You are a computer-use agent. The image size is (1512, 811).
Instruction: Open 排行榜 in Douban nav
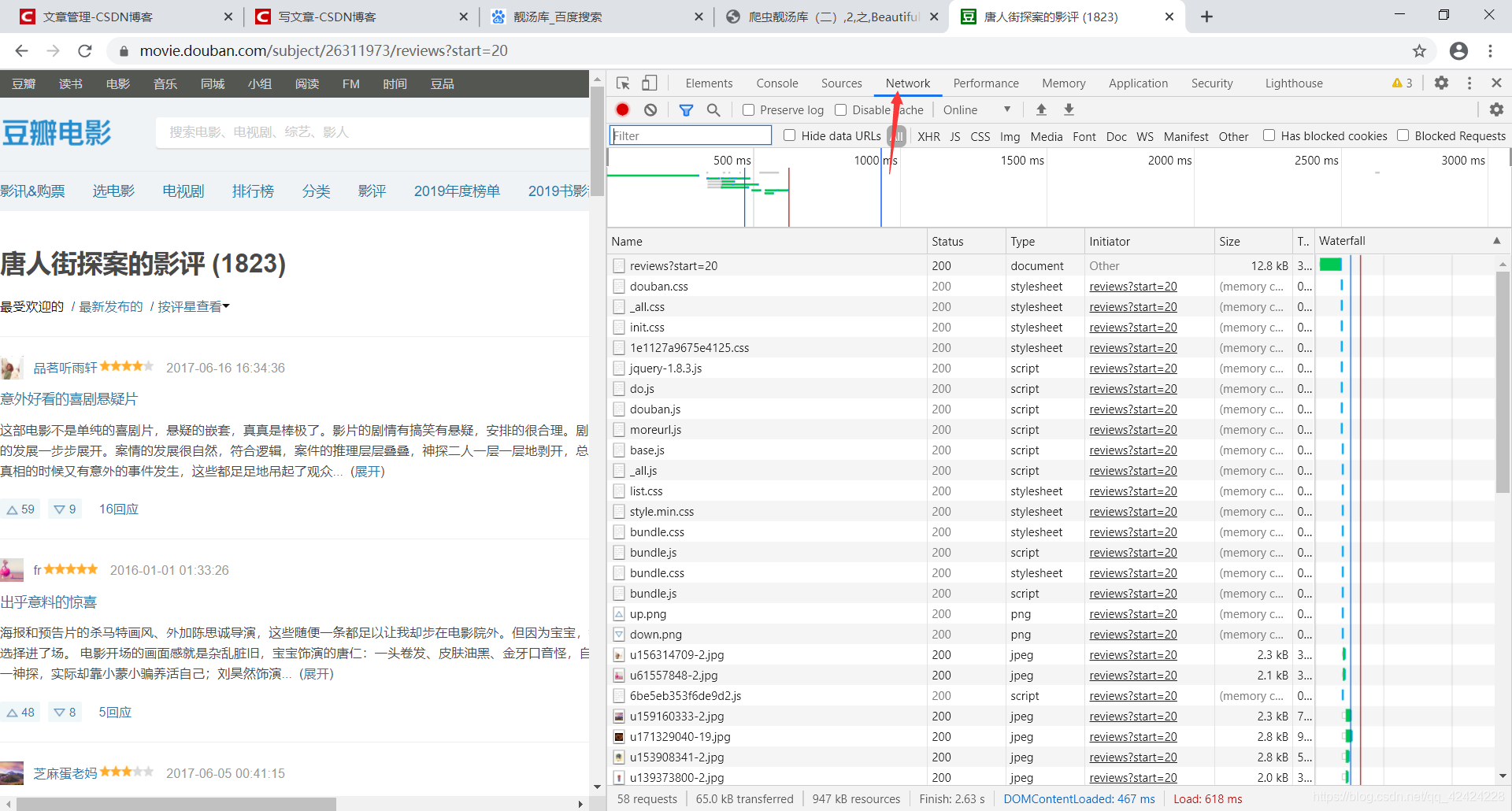coord(253,191)
